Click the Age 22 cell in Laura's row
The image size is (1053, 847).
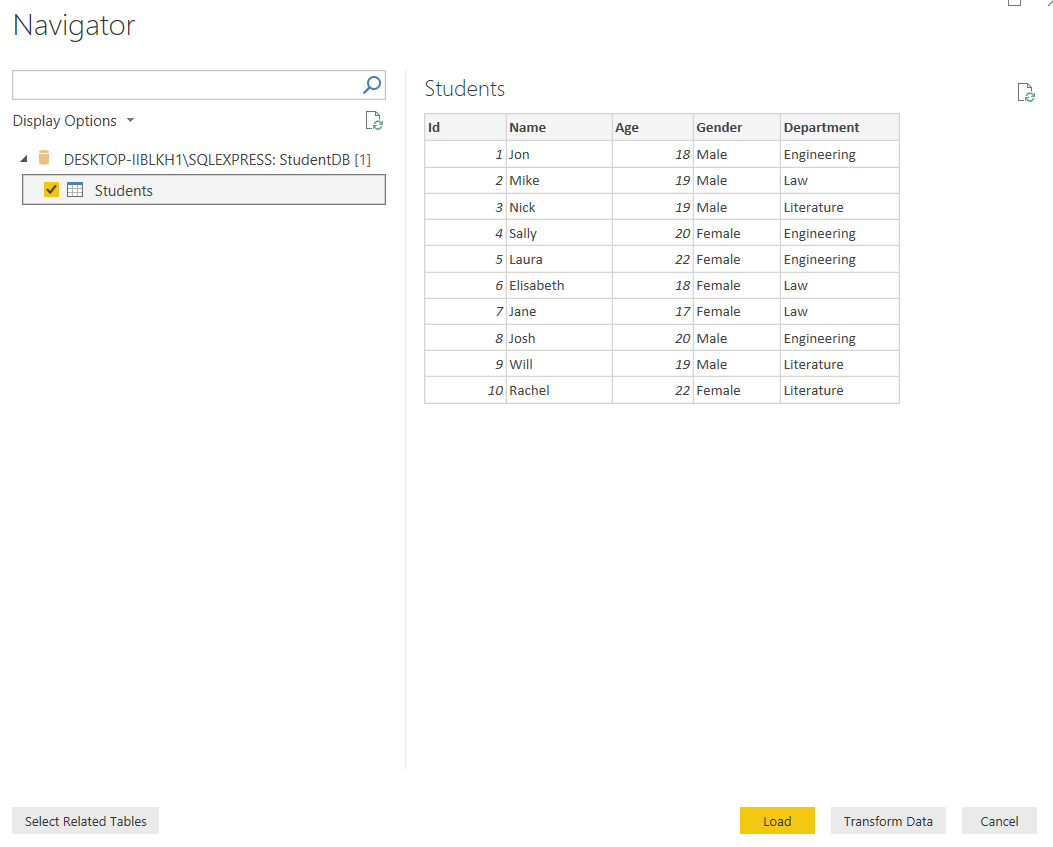pos(653,259)
